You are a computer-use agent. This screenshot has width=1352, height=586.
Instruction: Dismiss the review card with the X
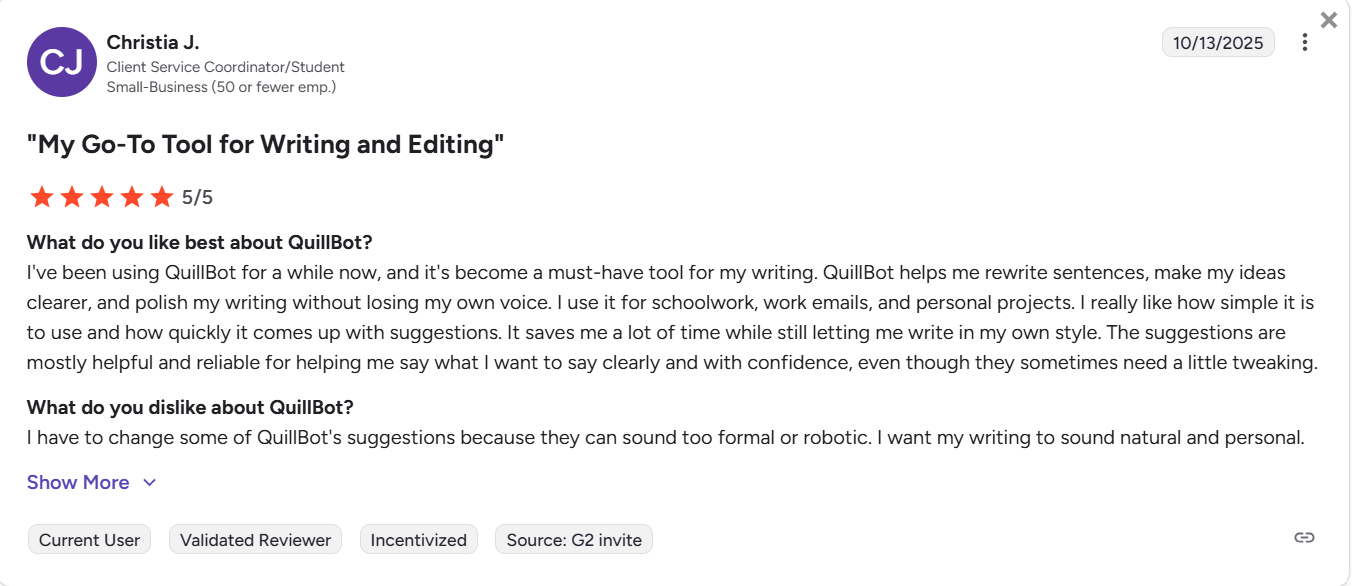tap(1329, 20)
